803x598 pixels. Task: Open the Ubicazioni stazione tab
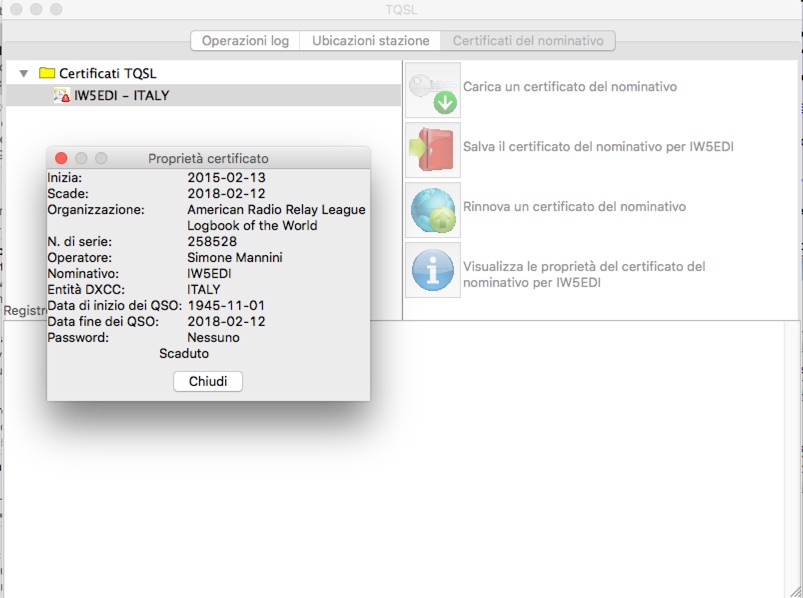(x=370, y=41)
